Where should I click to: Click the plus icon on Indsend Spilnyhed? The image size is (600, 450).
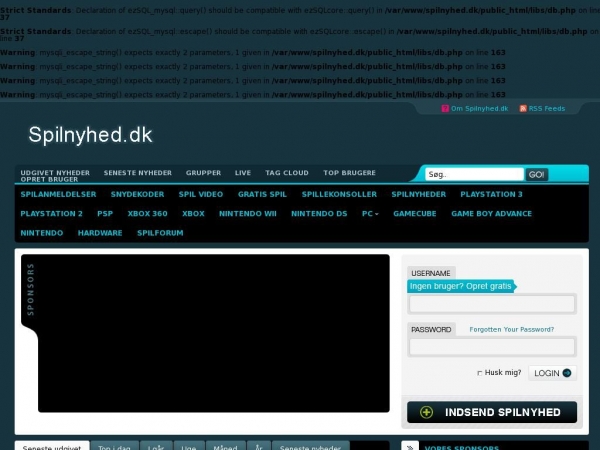[426, 412]
